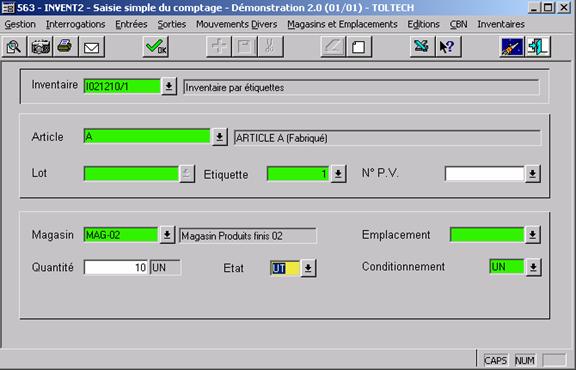
Task: Click the green Excel export icon
Action: (422, 47)
